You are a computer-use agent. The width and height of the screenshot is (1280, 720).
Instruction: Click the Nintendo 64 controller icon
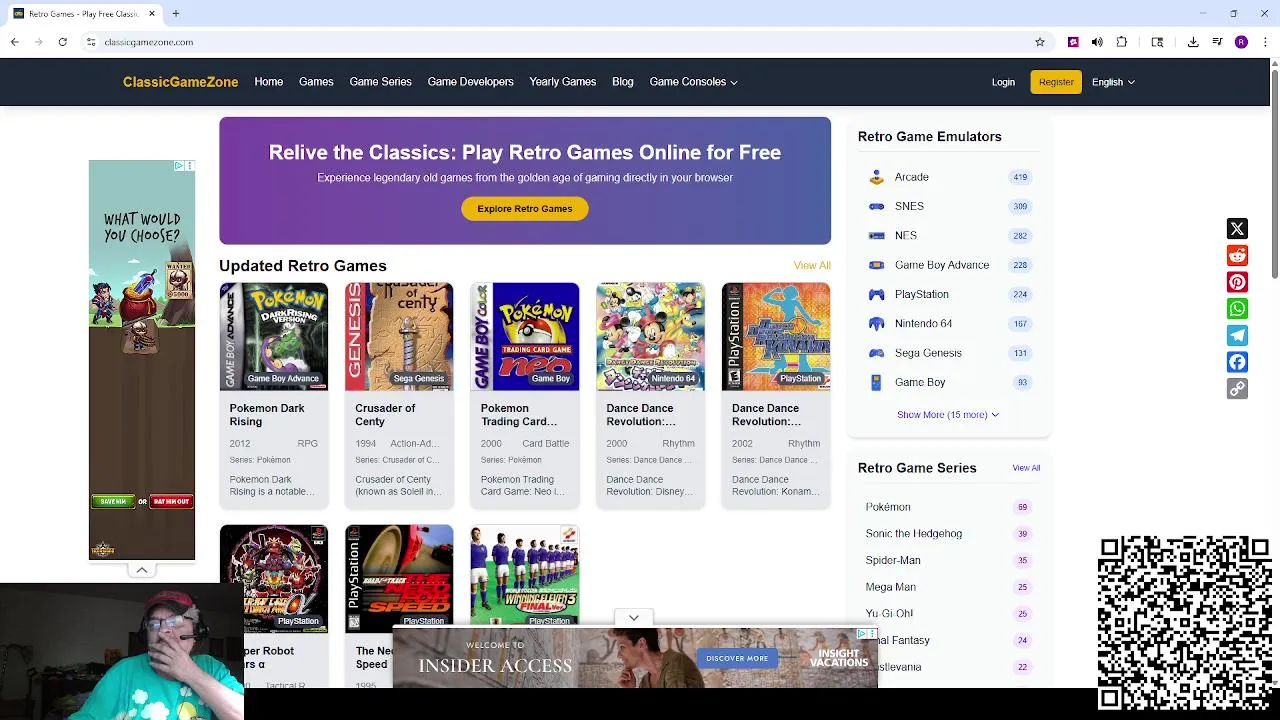coord(876,323)
